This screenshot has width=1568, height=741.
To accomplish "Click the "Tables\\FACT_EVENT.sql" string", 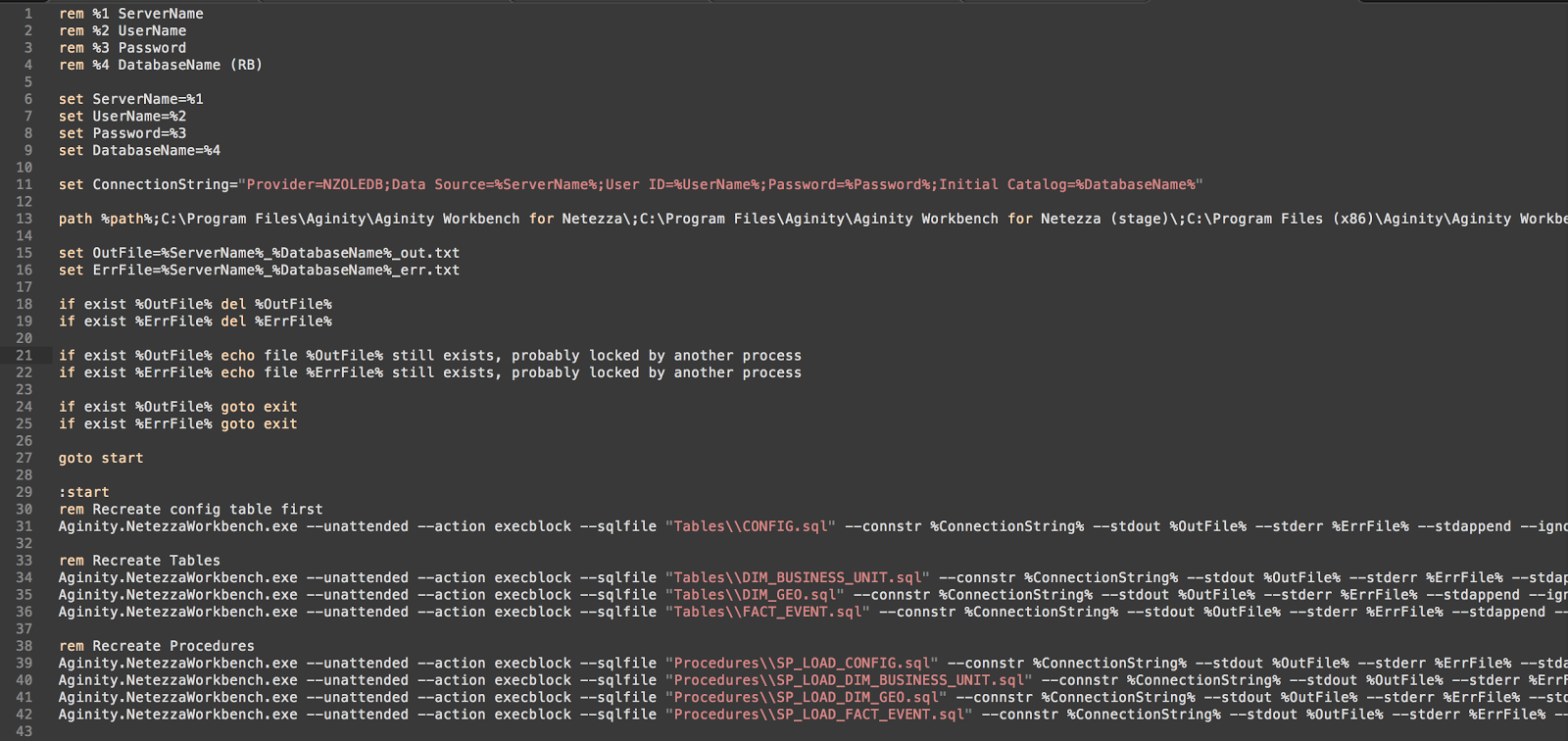I will pyautogui.click(x=767, y=612).
